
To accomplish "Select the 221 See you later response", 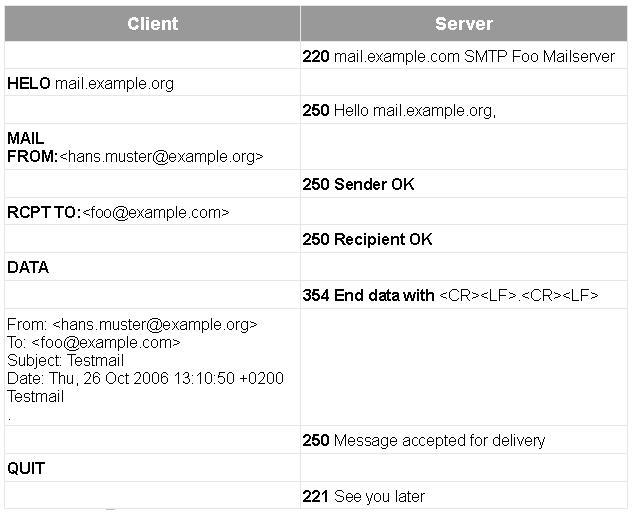I will (363, 496).
